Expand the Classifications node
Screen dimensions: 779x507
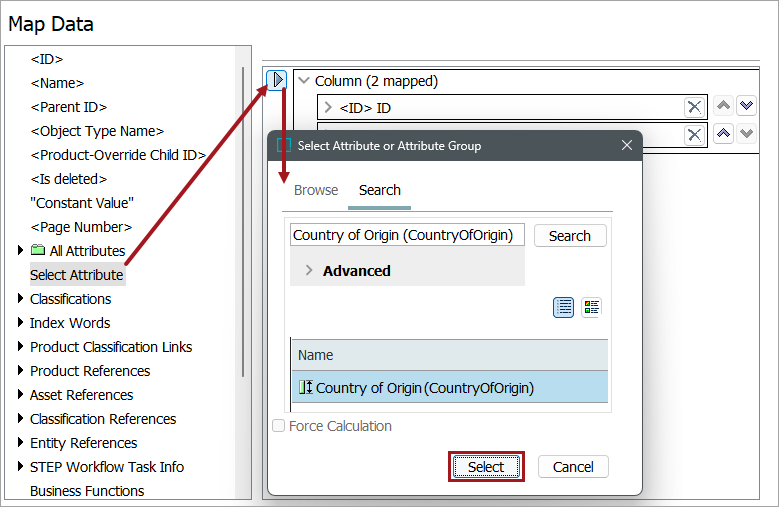coord(20,298)
